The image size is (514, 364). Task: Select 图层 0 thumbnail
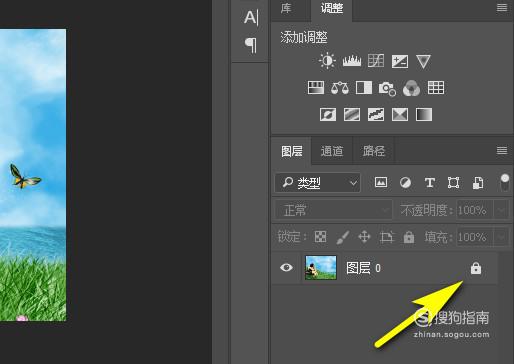click(321, 268)
